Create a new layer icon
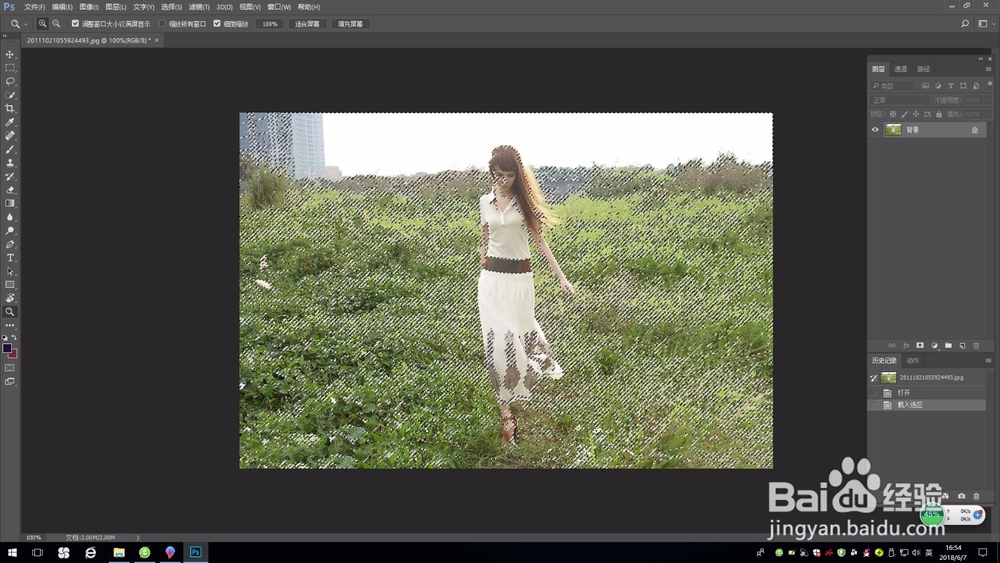 [962, 346]
